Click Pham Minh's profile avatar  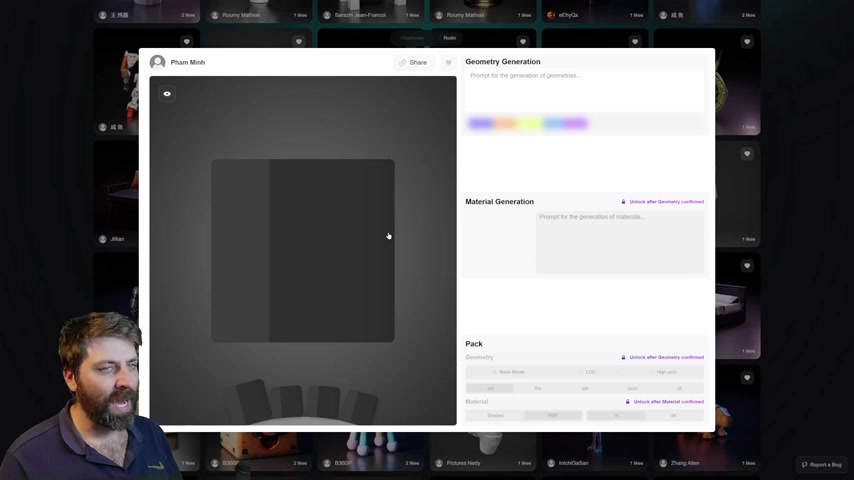point(157,62)
